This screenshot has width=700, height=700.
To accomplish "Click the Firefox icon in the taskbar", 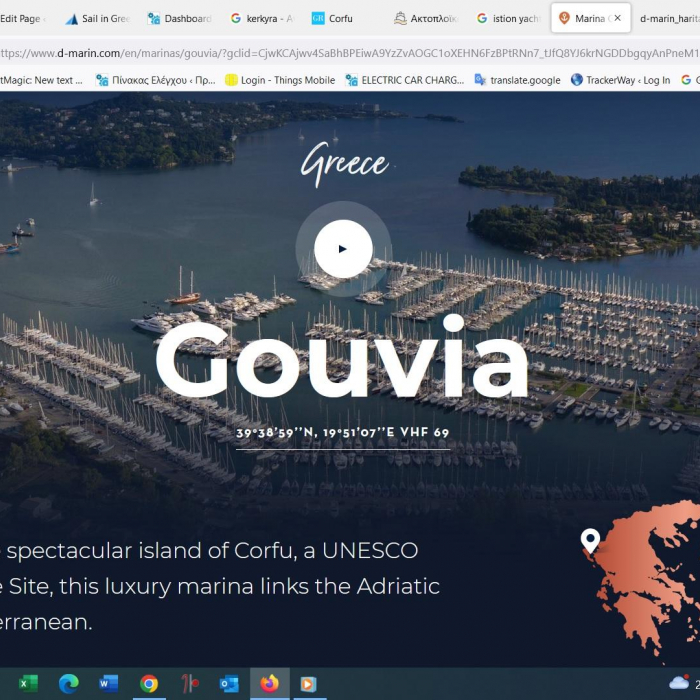I will (x=269, y=684).
